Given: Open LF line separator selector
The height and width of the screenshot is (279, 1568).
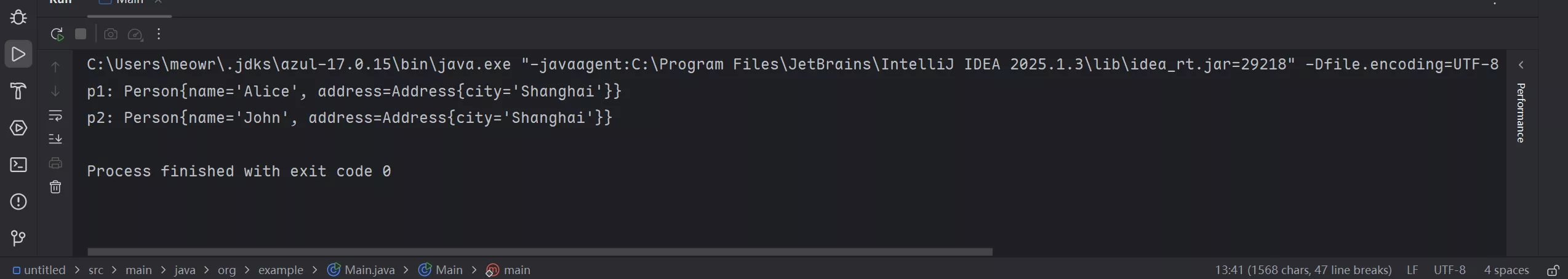Looking at the screenshot, I should 1412,270.
